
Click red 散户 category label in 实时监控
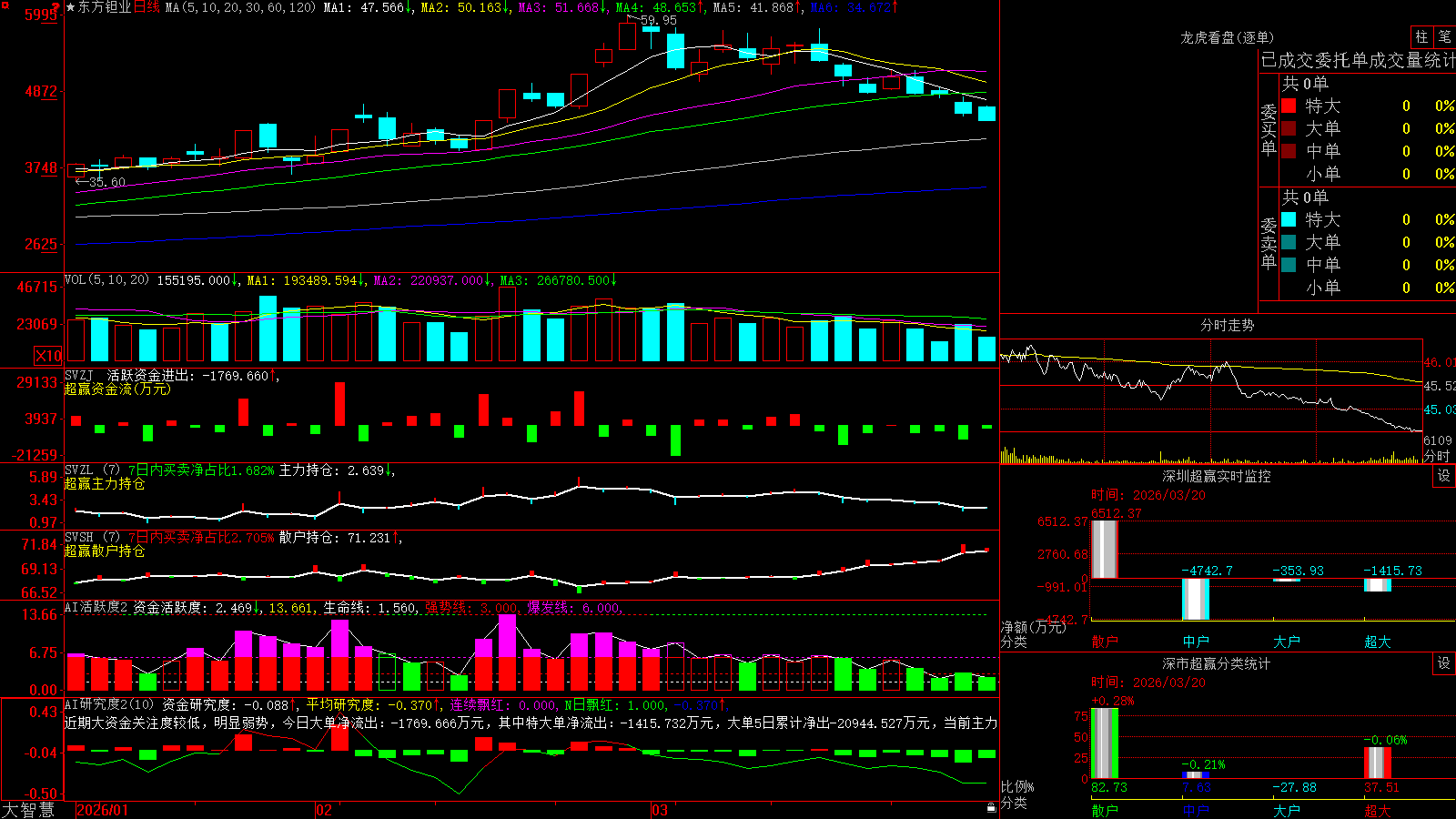(1105, 642)
